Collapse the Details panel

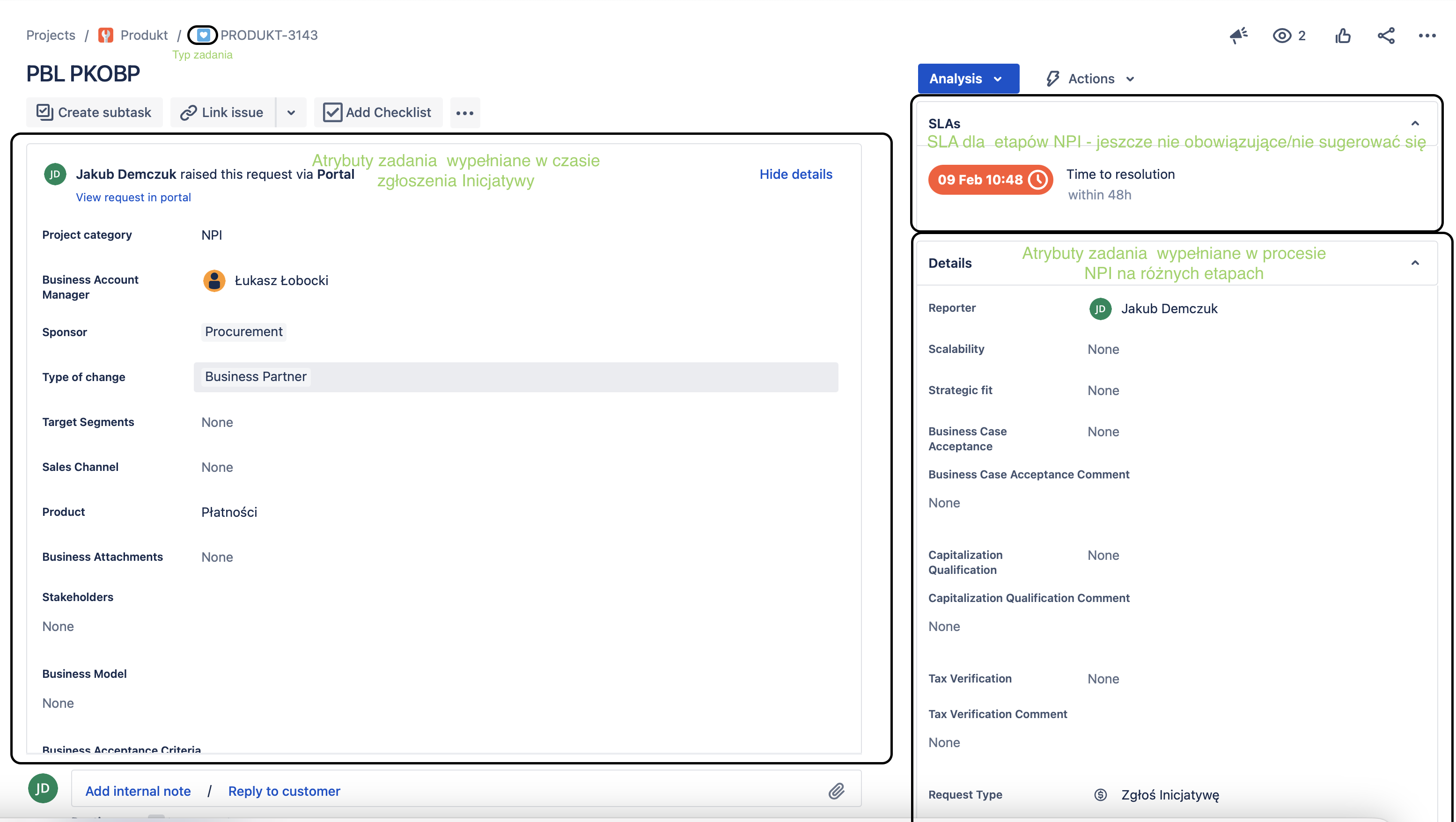pyautogui.click(x=1415, y=262)
